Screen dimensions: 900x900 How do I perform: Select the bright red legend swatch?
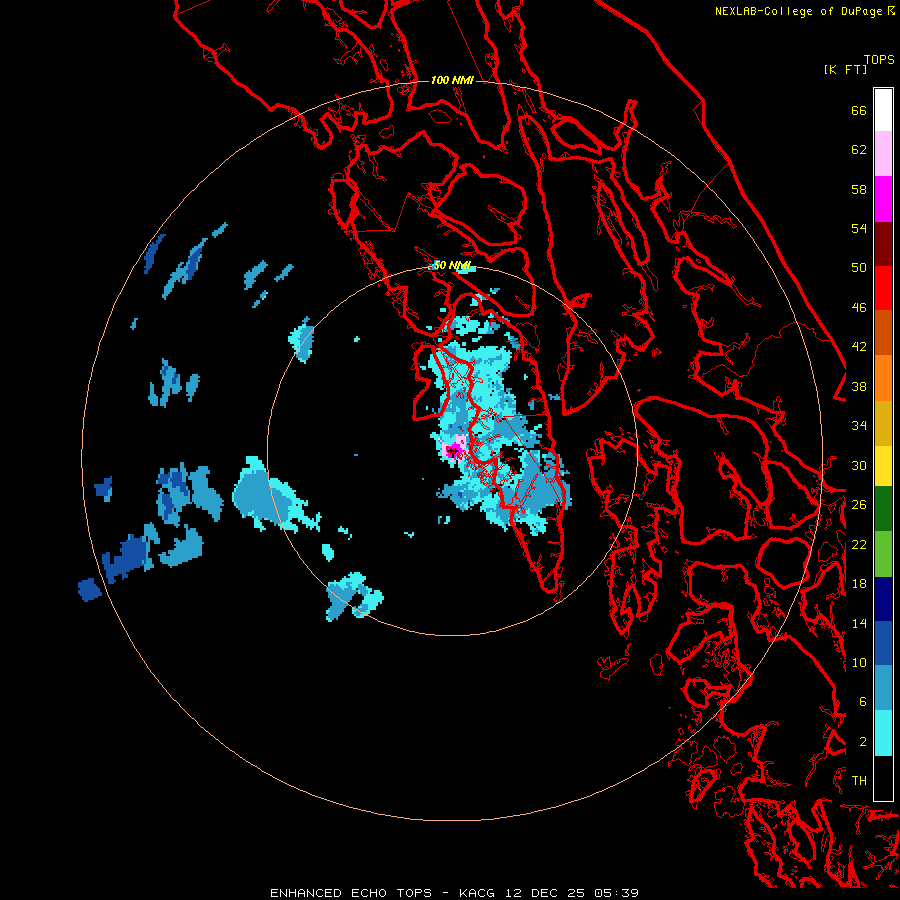(883, 288)
